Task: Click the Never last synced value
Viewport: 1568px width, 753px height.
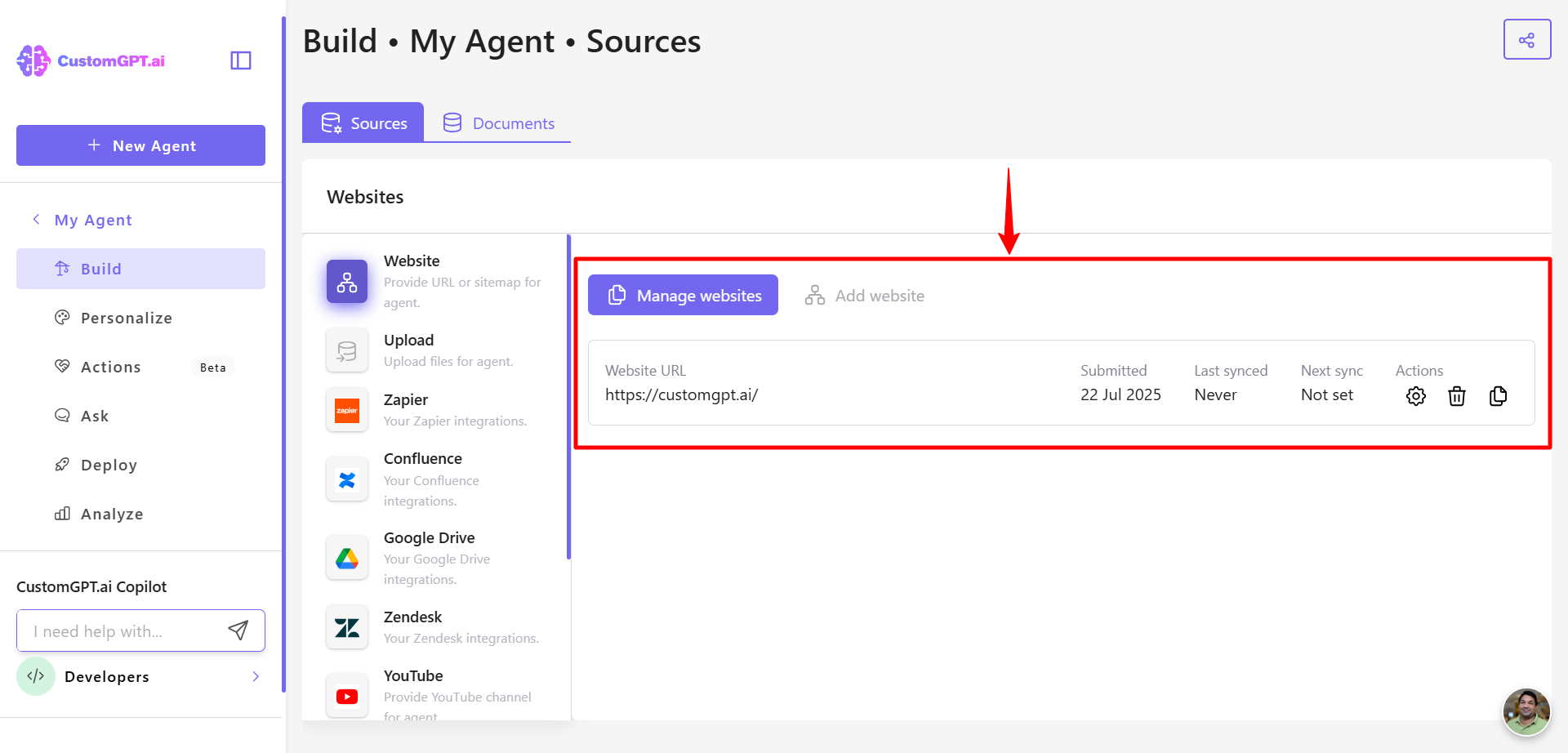Action: pos(1215,394)
